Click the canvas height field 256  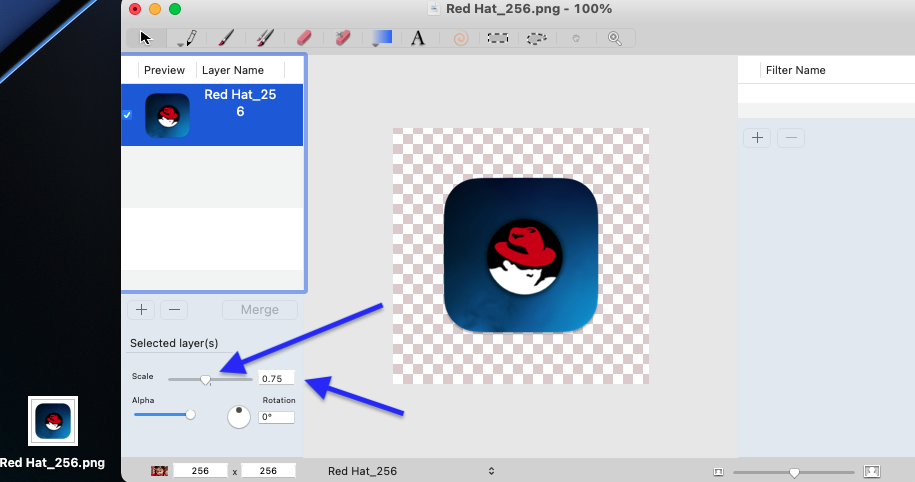pyautogui.click(x=268, y=470)
